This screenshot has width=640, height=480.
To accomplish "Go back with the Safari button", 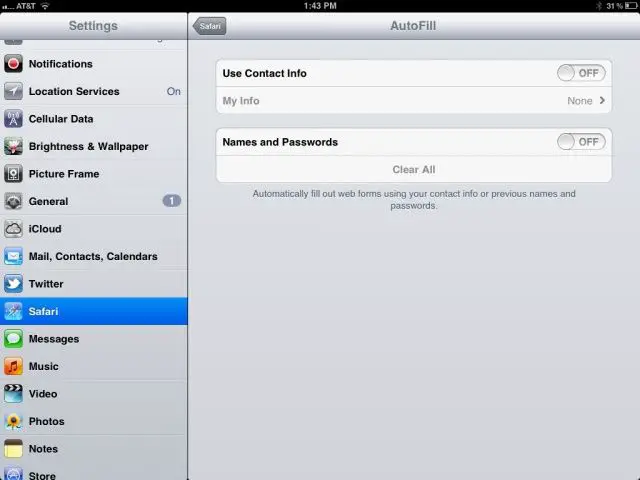I will pyautogui.click(x=209, y=26).
